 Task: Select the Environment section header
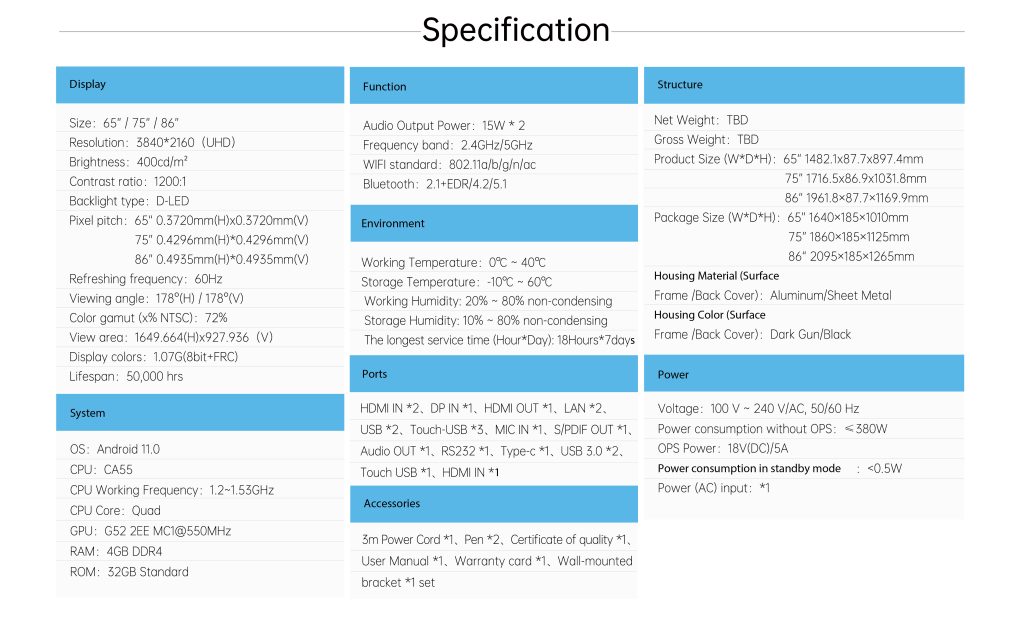[393, 224]
